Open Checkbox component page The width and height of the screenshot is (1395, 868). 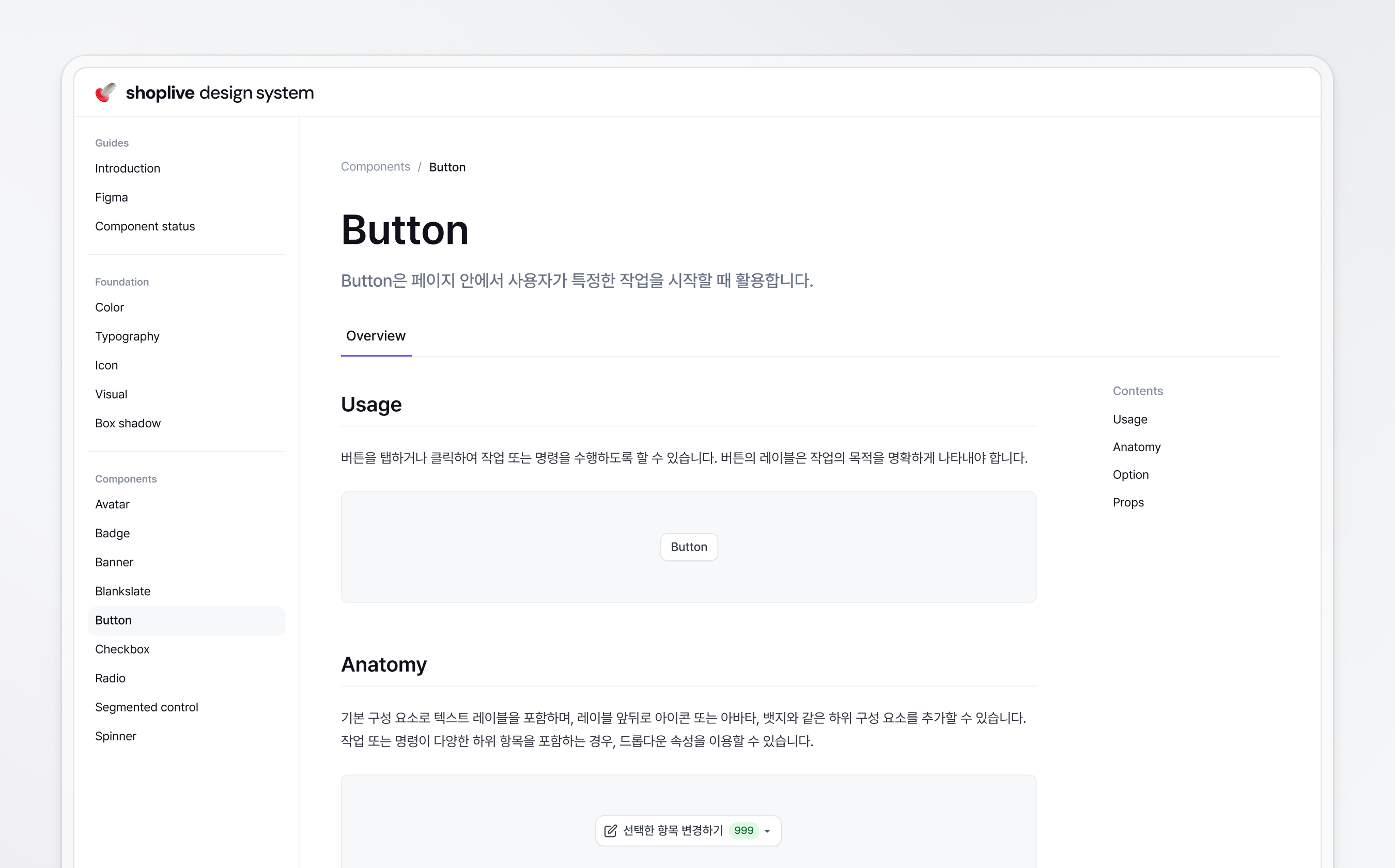(122, 649)
